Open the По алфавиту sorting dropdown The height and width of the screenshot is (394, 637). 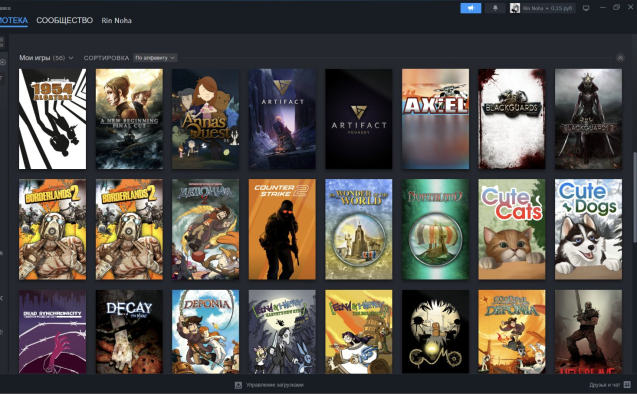coord(155,58)
